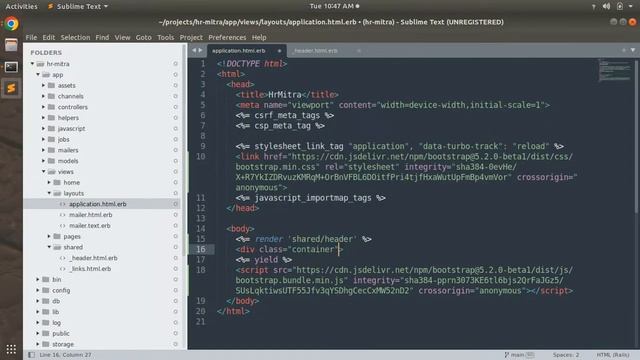Click the editor vertical scrollbar

point(637,136)
